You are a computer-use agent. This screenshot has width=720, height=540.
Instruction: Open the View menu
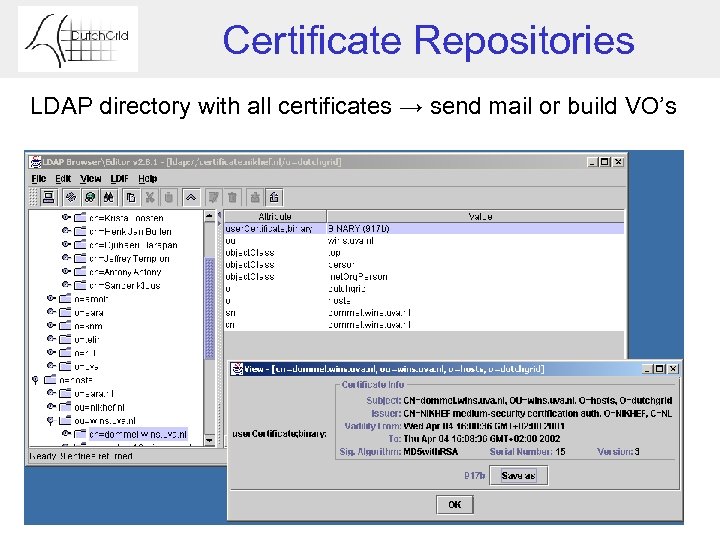click(90, 179)
